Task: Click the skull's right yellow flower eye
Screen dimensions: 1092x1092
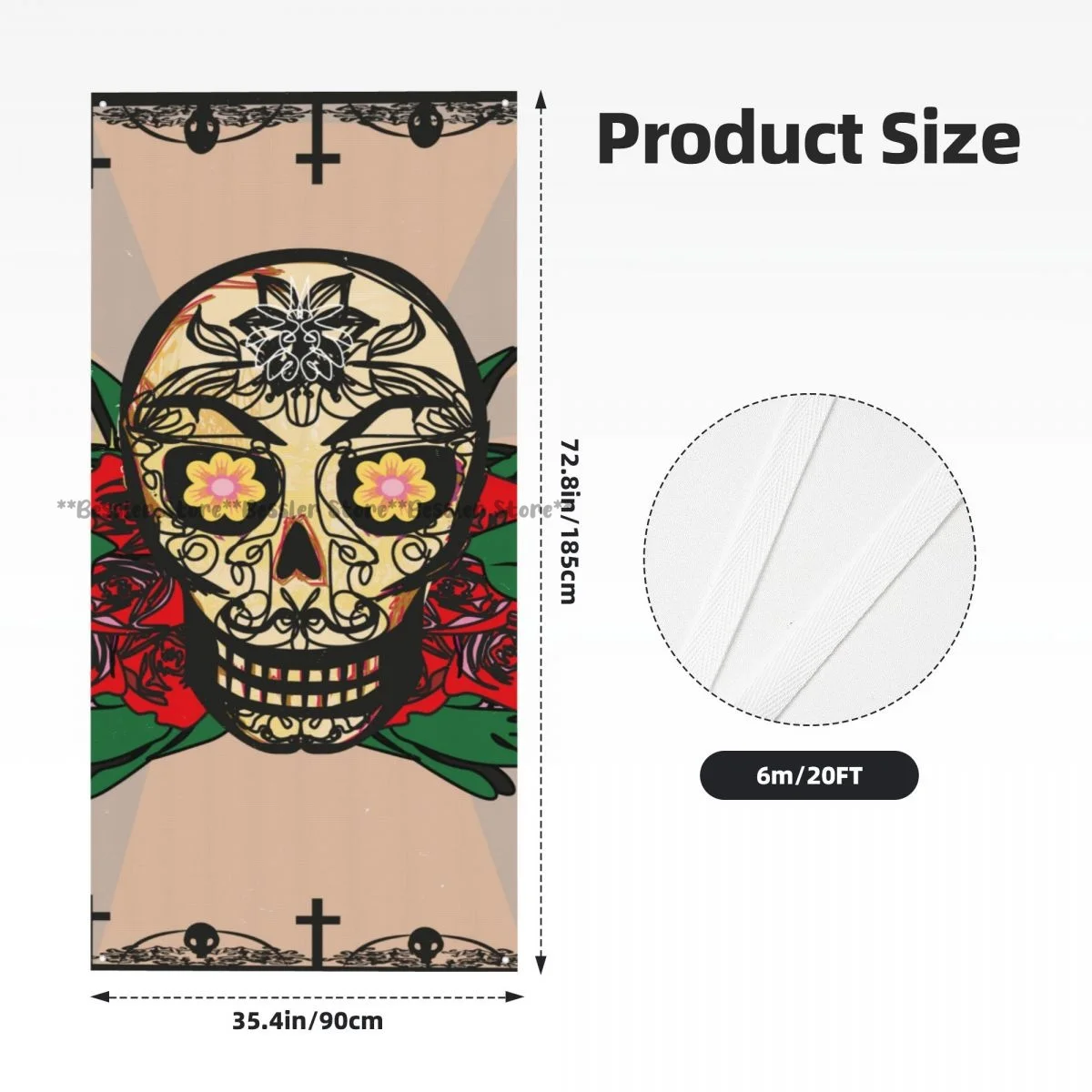Action: [x=392, y=479]
